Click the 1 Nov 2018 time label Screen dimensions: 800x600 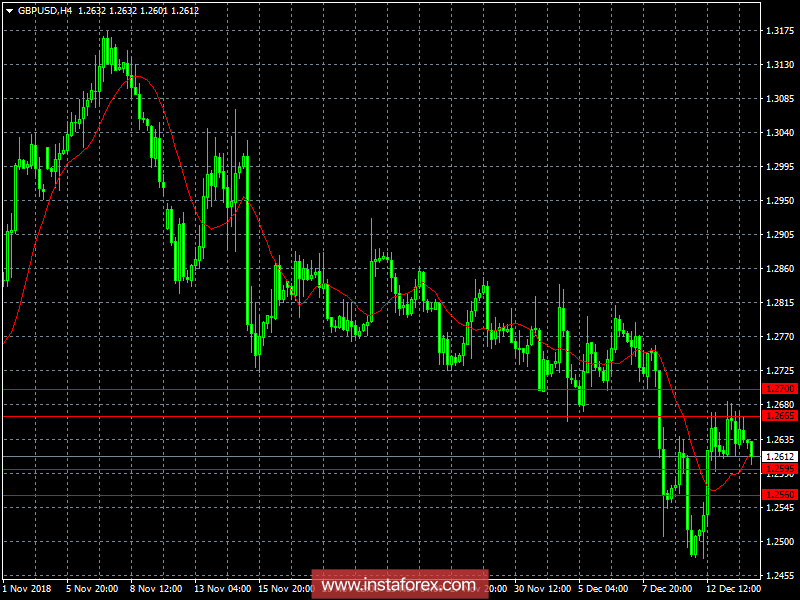tap(27, 588)
